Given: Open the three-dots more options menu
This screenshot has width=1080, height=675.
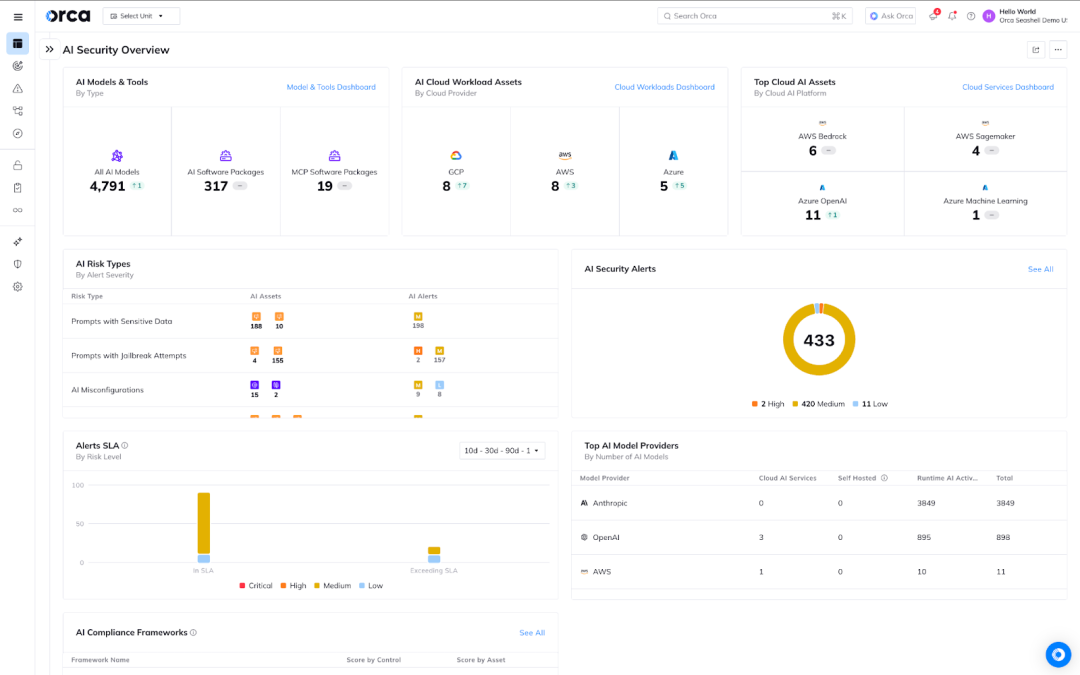Looking at the screenshot, I should [1058, 49].
